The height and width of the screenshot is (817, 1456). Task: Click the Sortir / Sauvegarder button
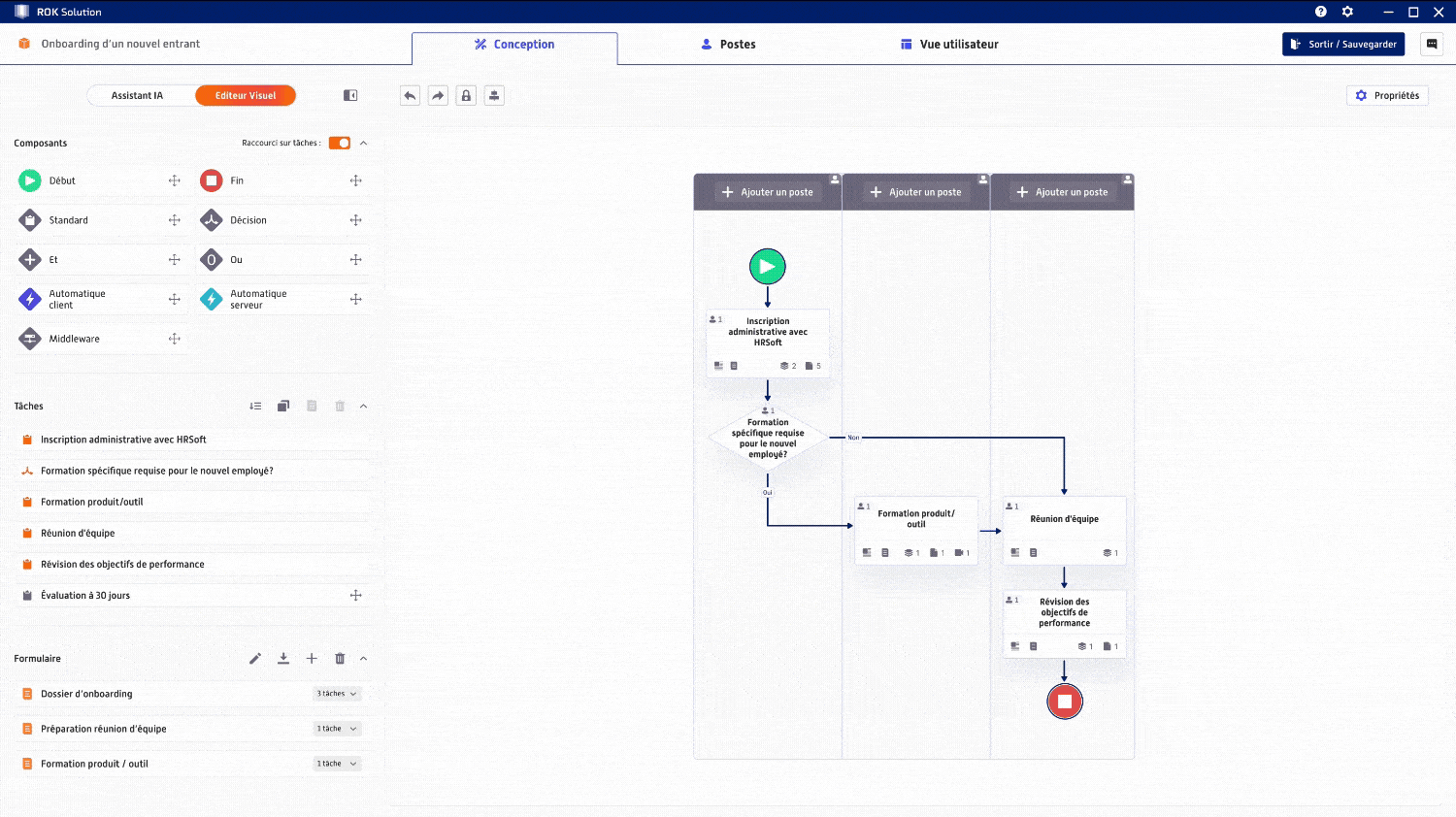(1343, 44)
